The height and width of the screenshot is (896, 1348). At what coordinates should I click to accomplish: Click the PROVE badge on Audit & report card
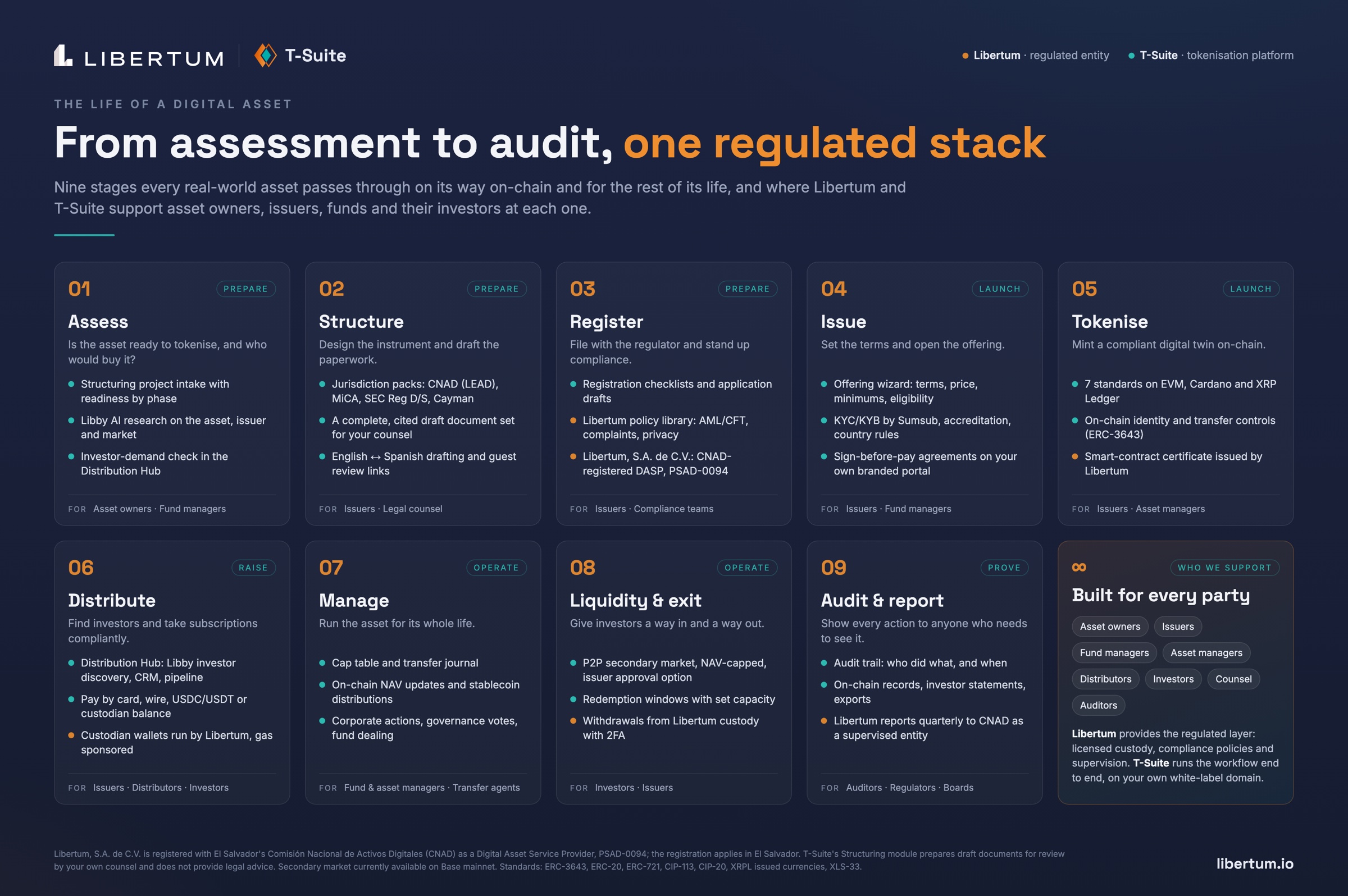click(1004, 568)
